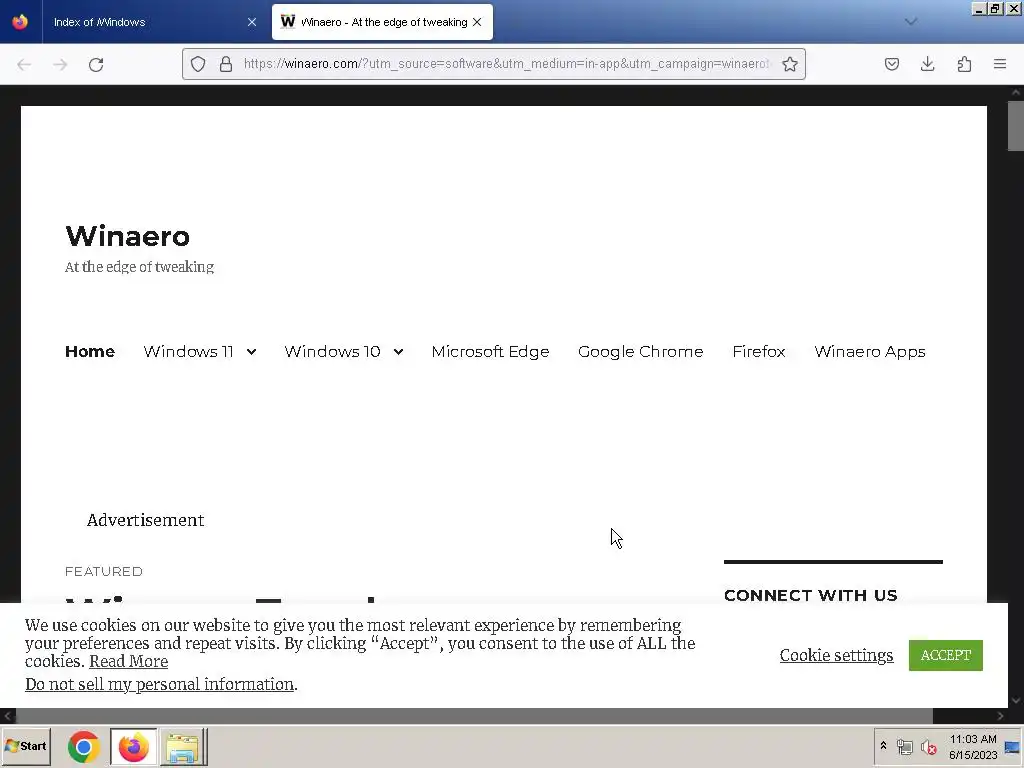This screenshot has width=1024, height=768.
Task: Open the Downloads panel
Action: pos(927,64)
